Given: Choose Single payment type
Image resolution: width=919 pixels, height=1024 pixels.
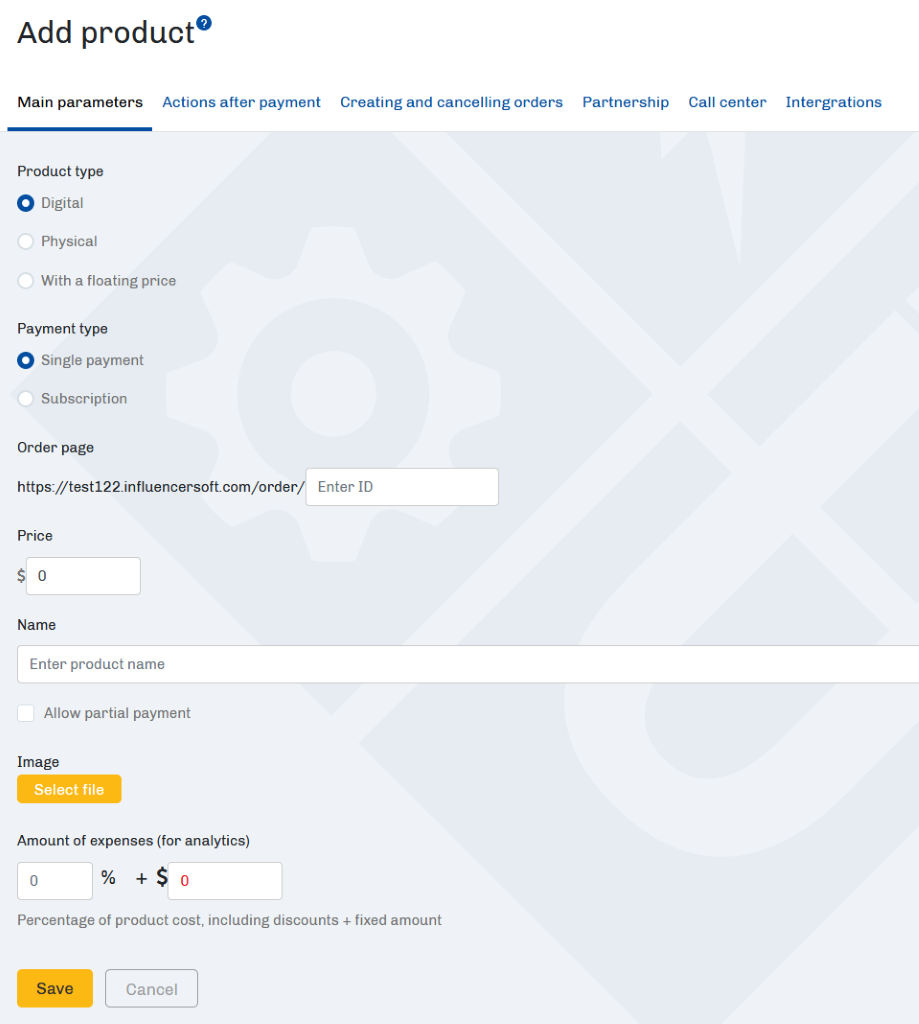Looking at the screenshot, I should [26, 360].
